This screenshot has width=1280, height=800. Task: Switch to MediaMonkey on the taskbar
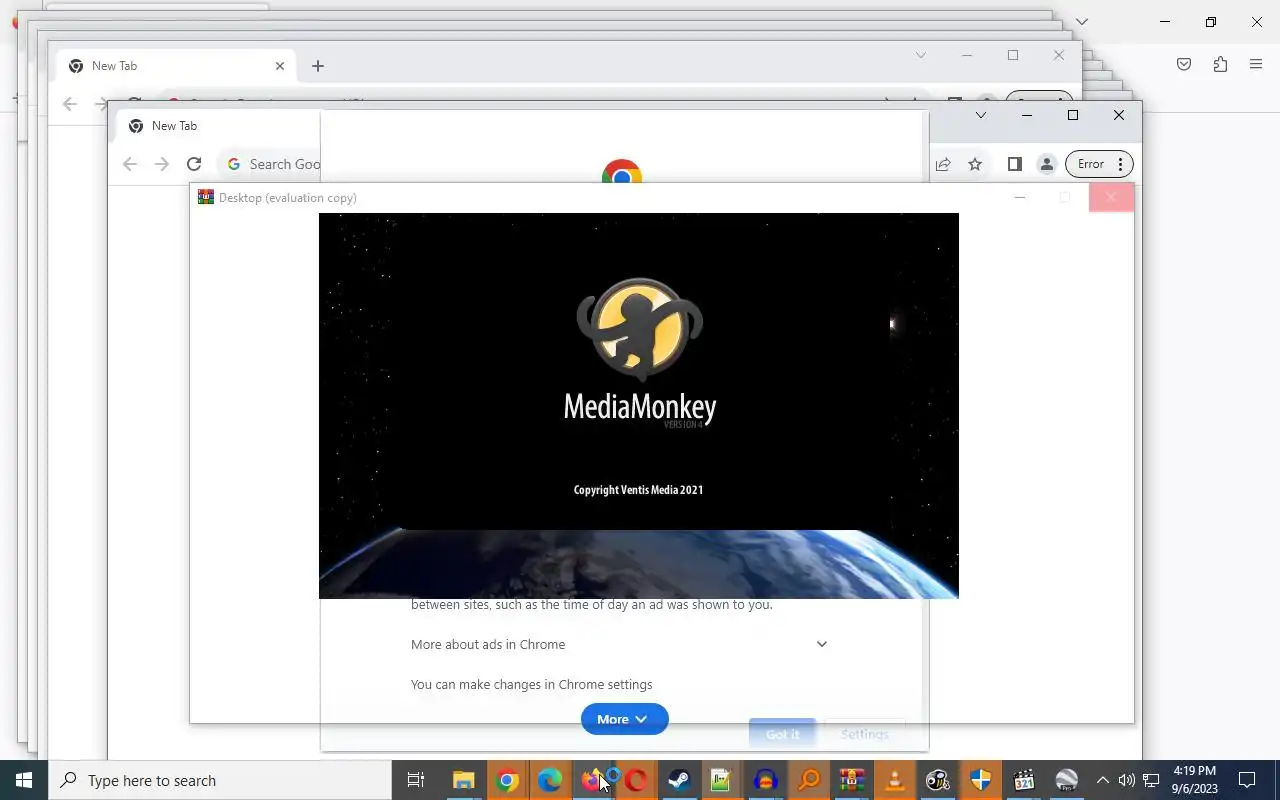tap(938, 780)
